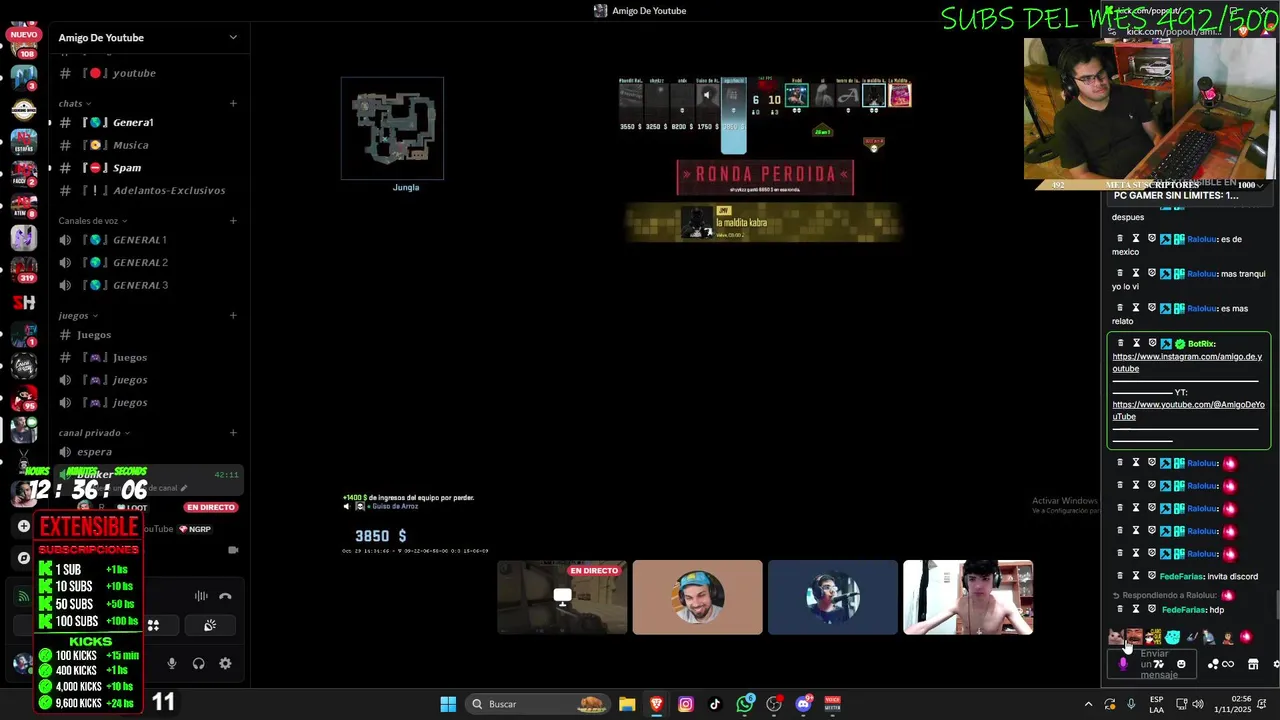Pick the white cat emote
This screenshot has width=1280, height=720.
pos(1116,637)
